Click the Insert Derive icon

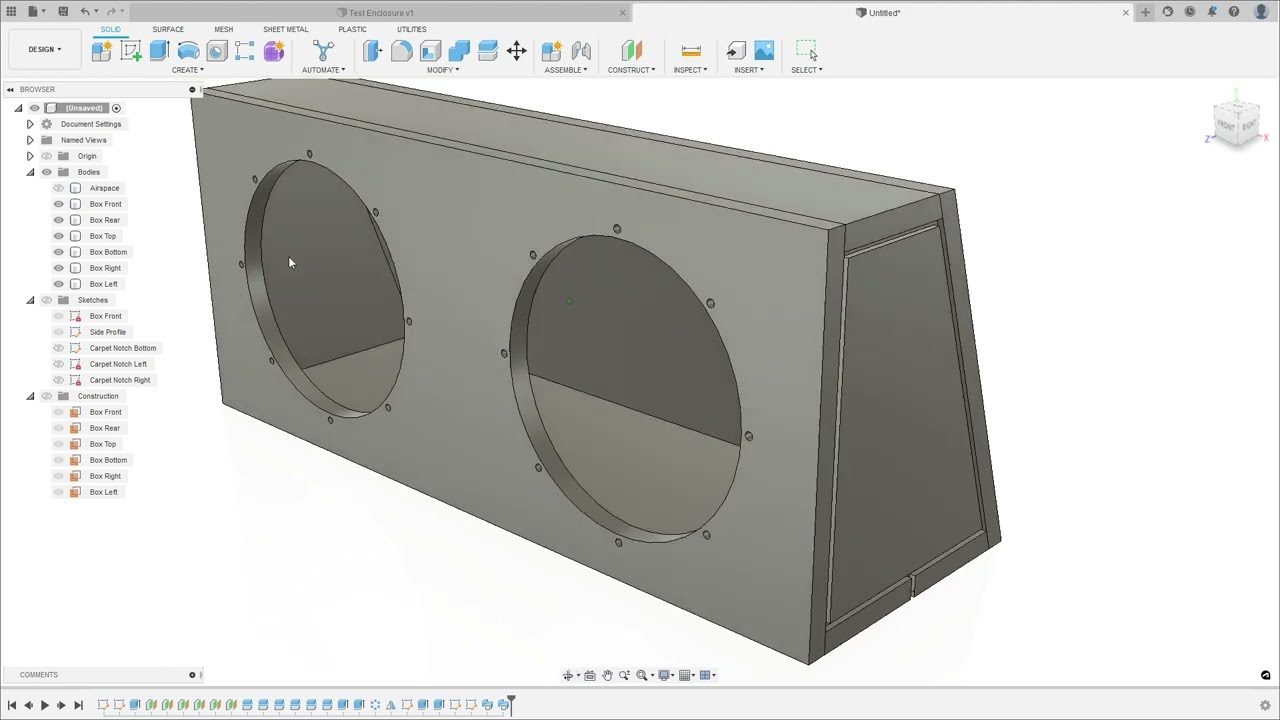point(736,51)
